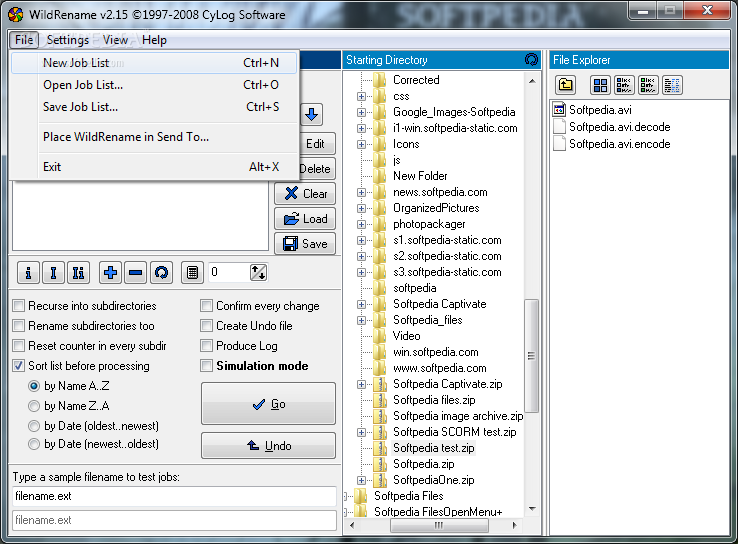738x544 pixels.
Task: Click the Edit button
Action: point(317,144)
